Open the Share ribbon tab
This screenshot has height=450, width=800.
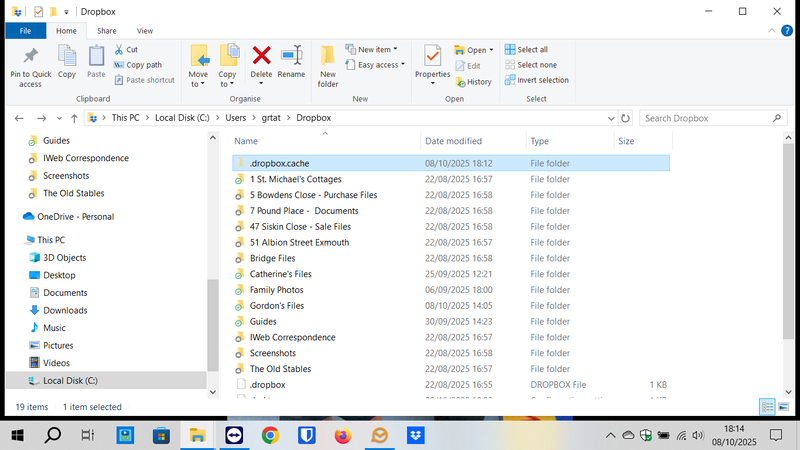(106, 31)
